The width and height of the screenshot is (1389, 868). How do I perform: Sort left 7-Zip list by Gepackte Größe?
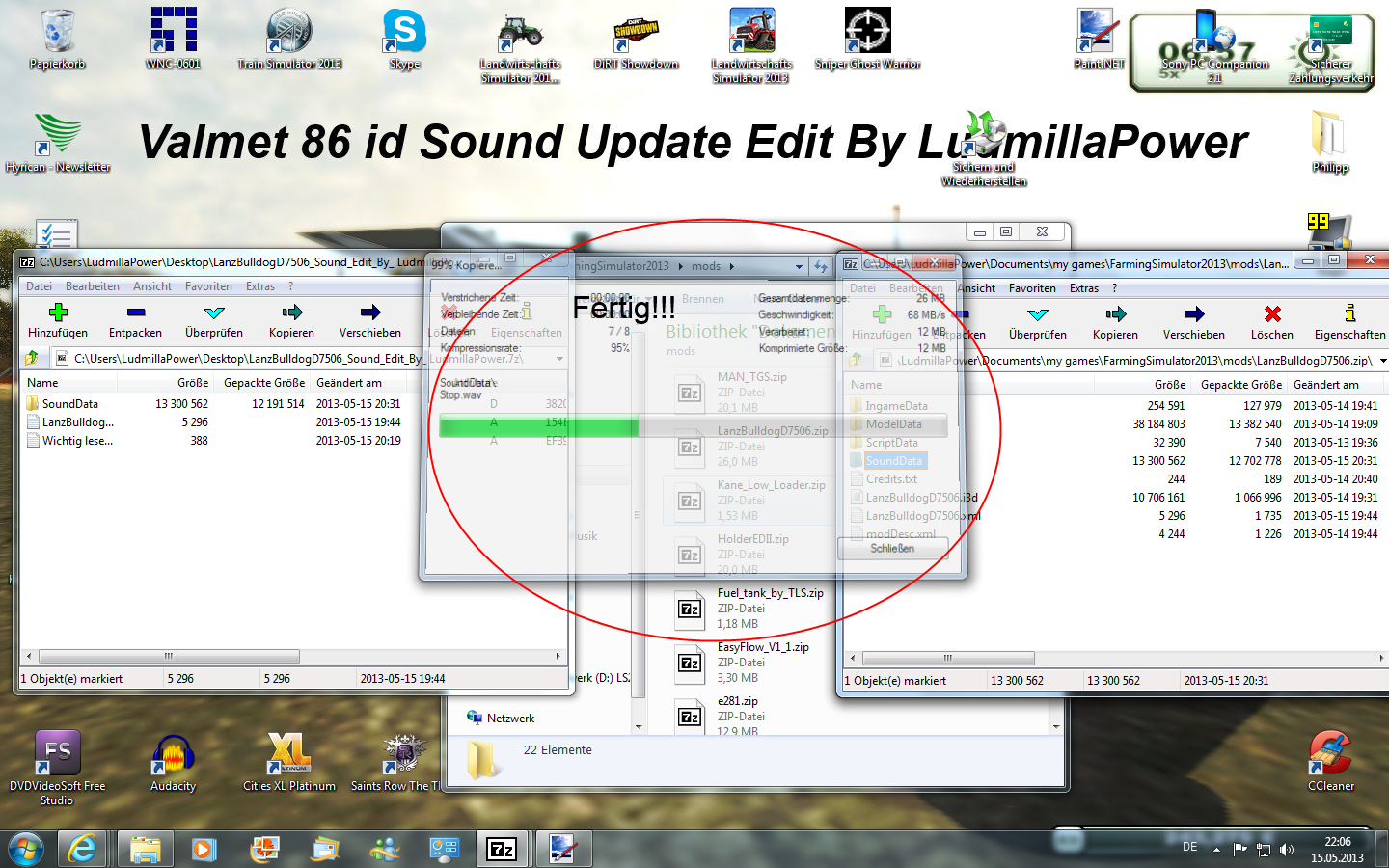(x=263, y=383)
